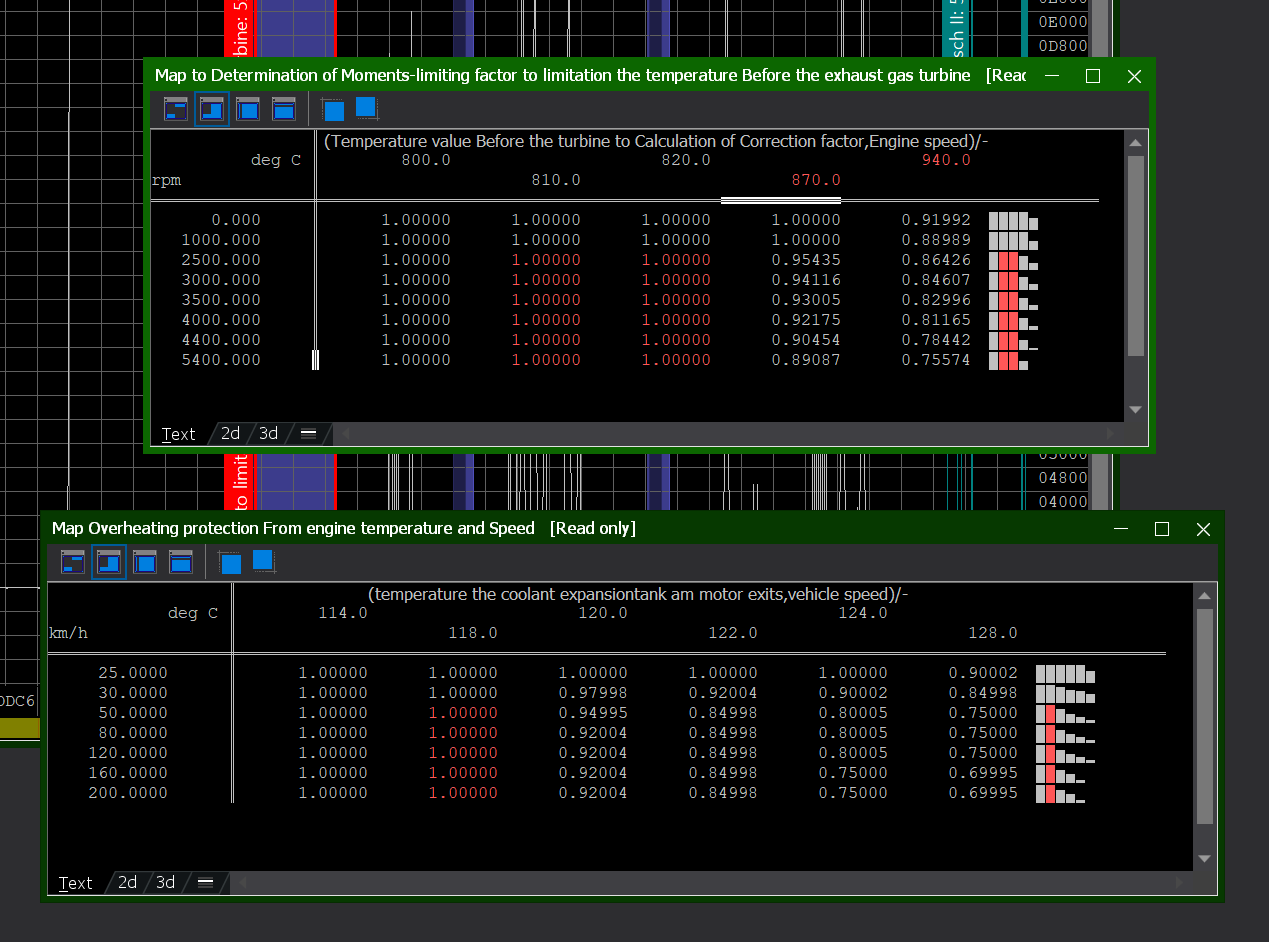The width and height of the screenshot is (1269, 942).
Task: Click highlighted second window-size preset in Overheating protection map
Action: tap(108, 562)
